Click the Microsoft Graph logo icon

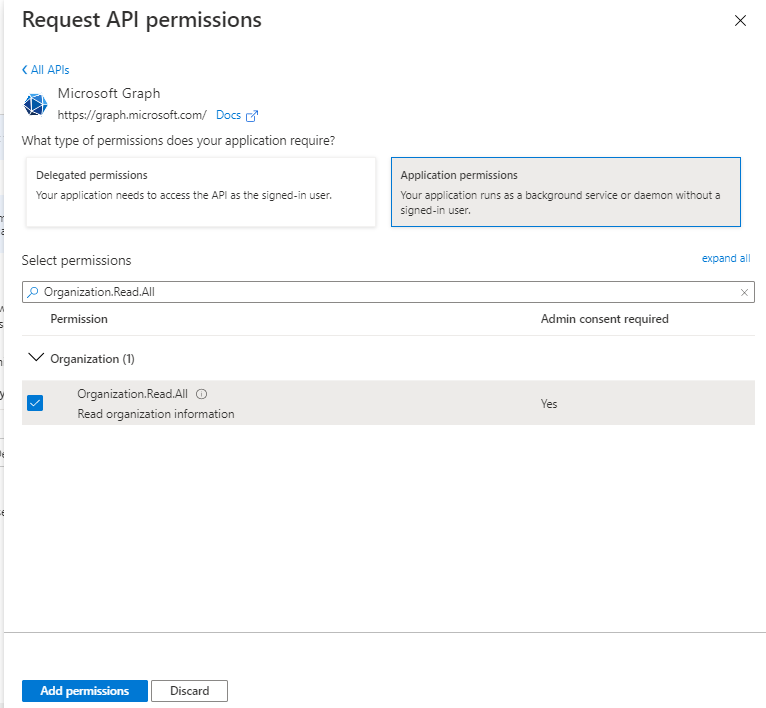point(36,105)
